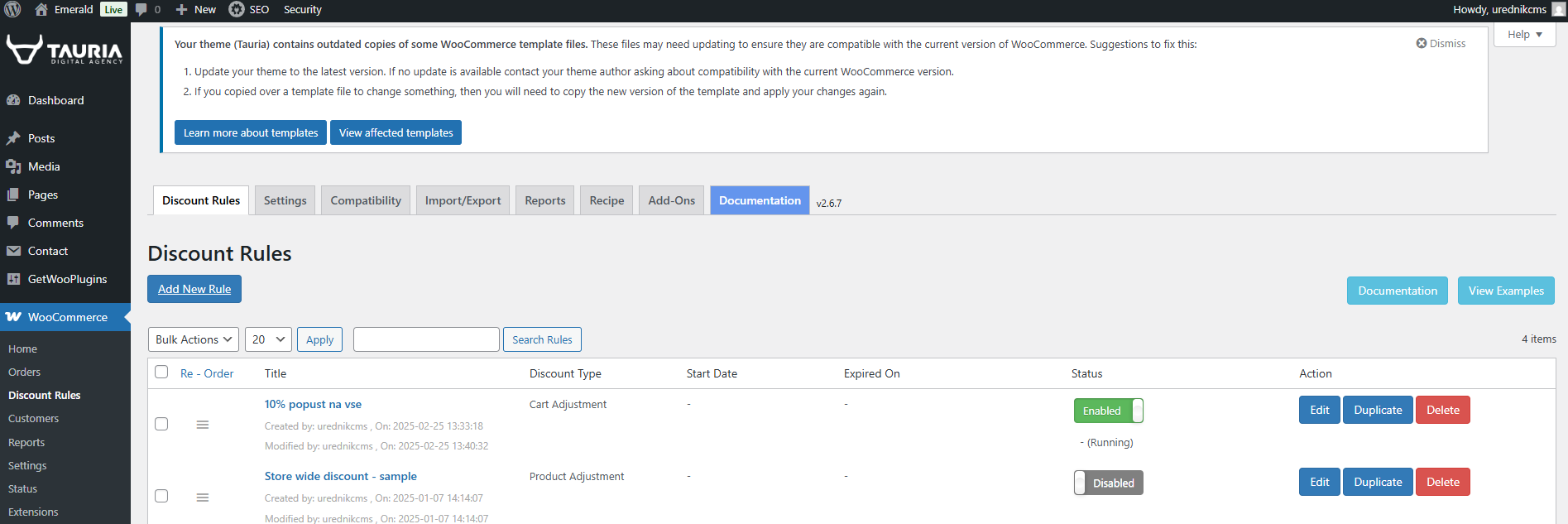Click the user avatar next to urednikcms
This screenshot has width=1568, height=524.
1558,10
